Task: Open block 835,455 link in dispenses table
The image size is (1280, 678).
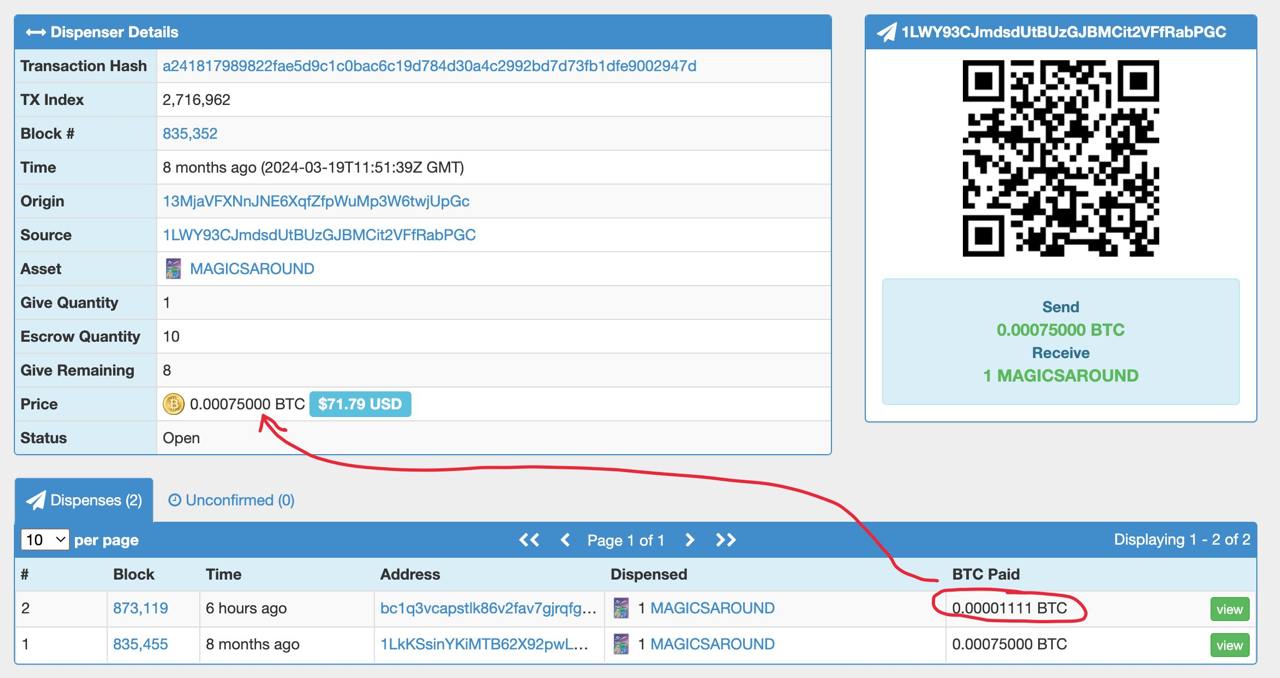Action: click(x=140, y=644)
